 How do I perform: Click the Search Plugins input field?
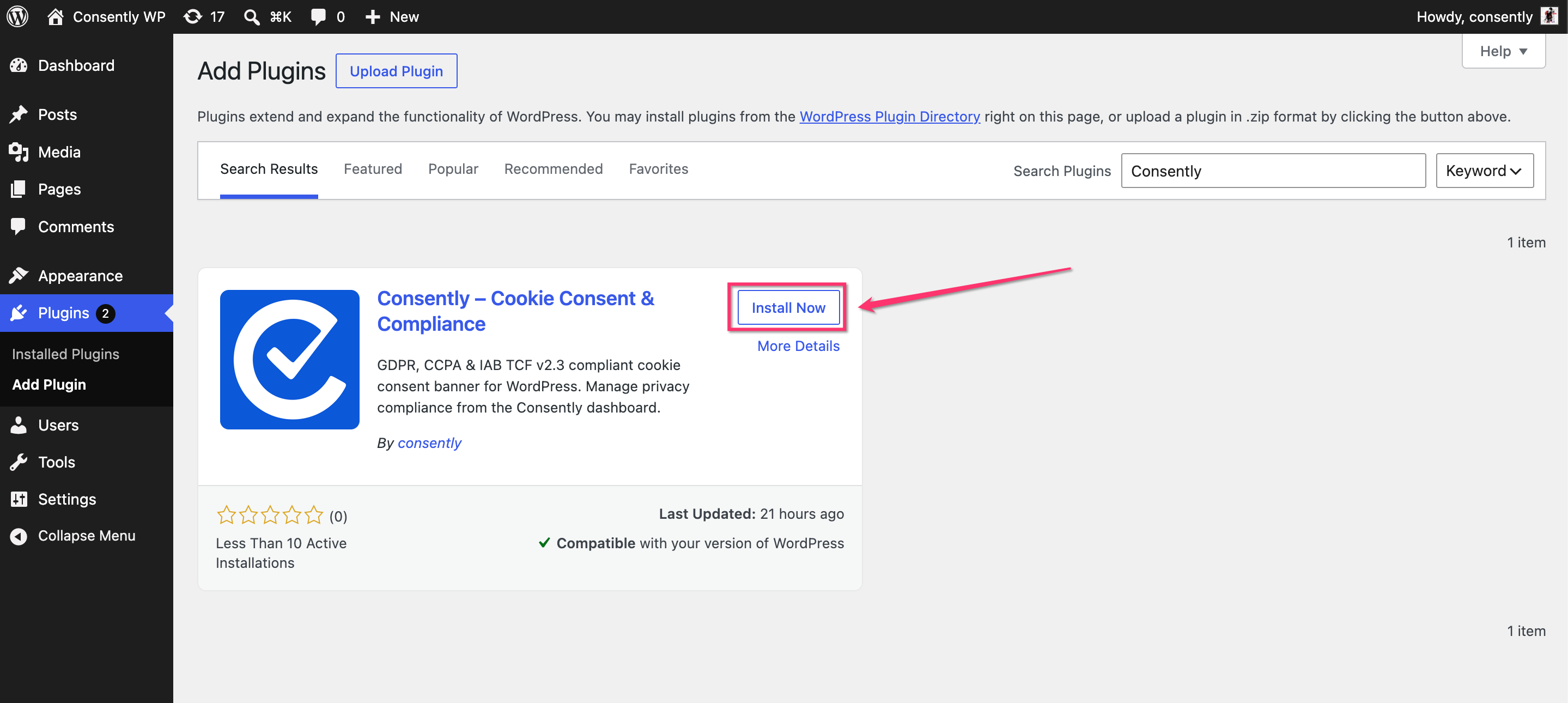pos(1273,171)
